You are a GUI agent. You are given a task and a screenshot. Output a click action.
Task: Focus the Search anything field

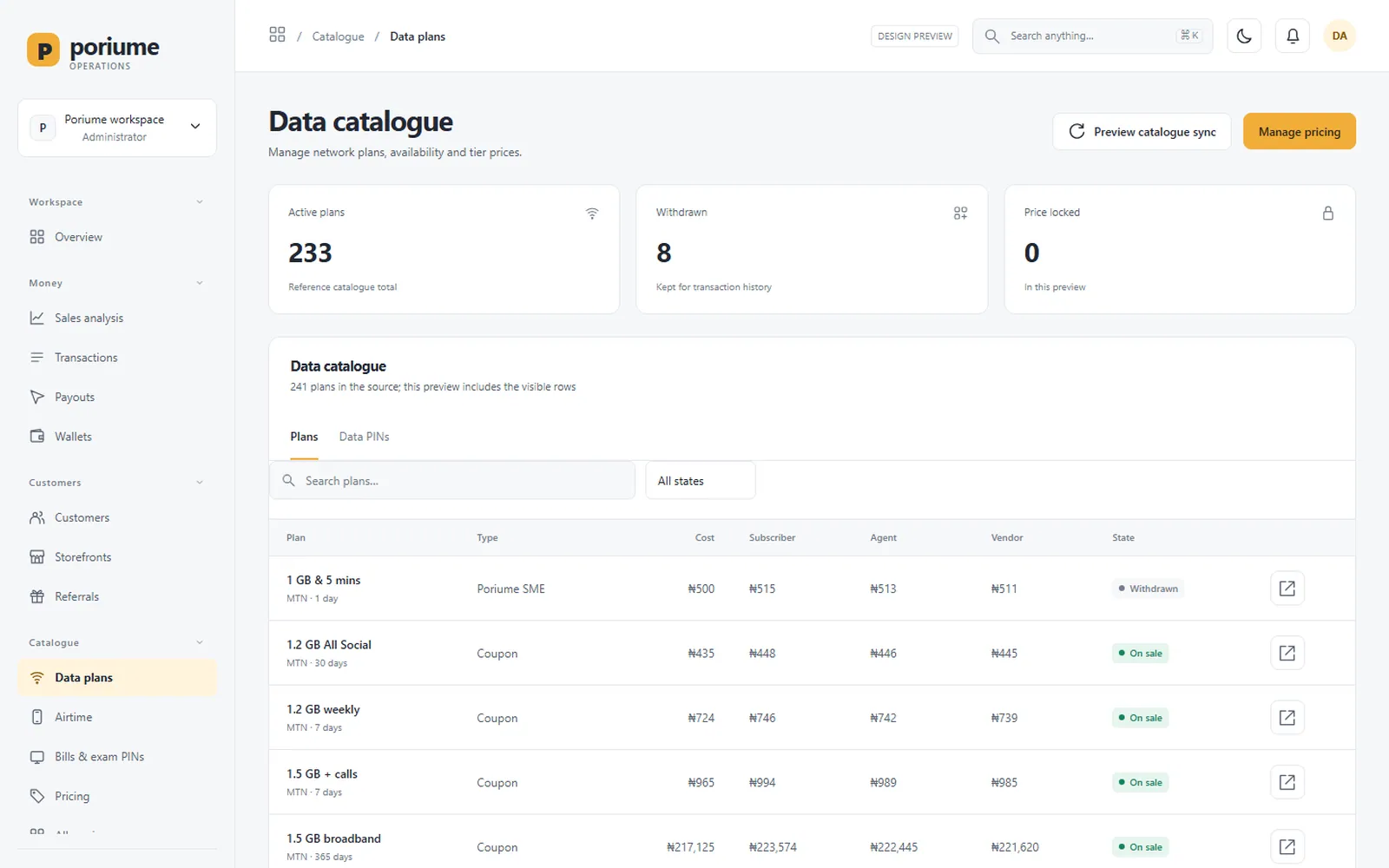1092,36
